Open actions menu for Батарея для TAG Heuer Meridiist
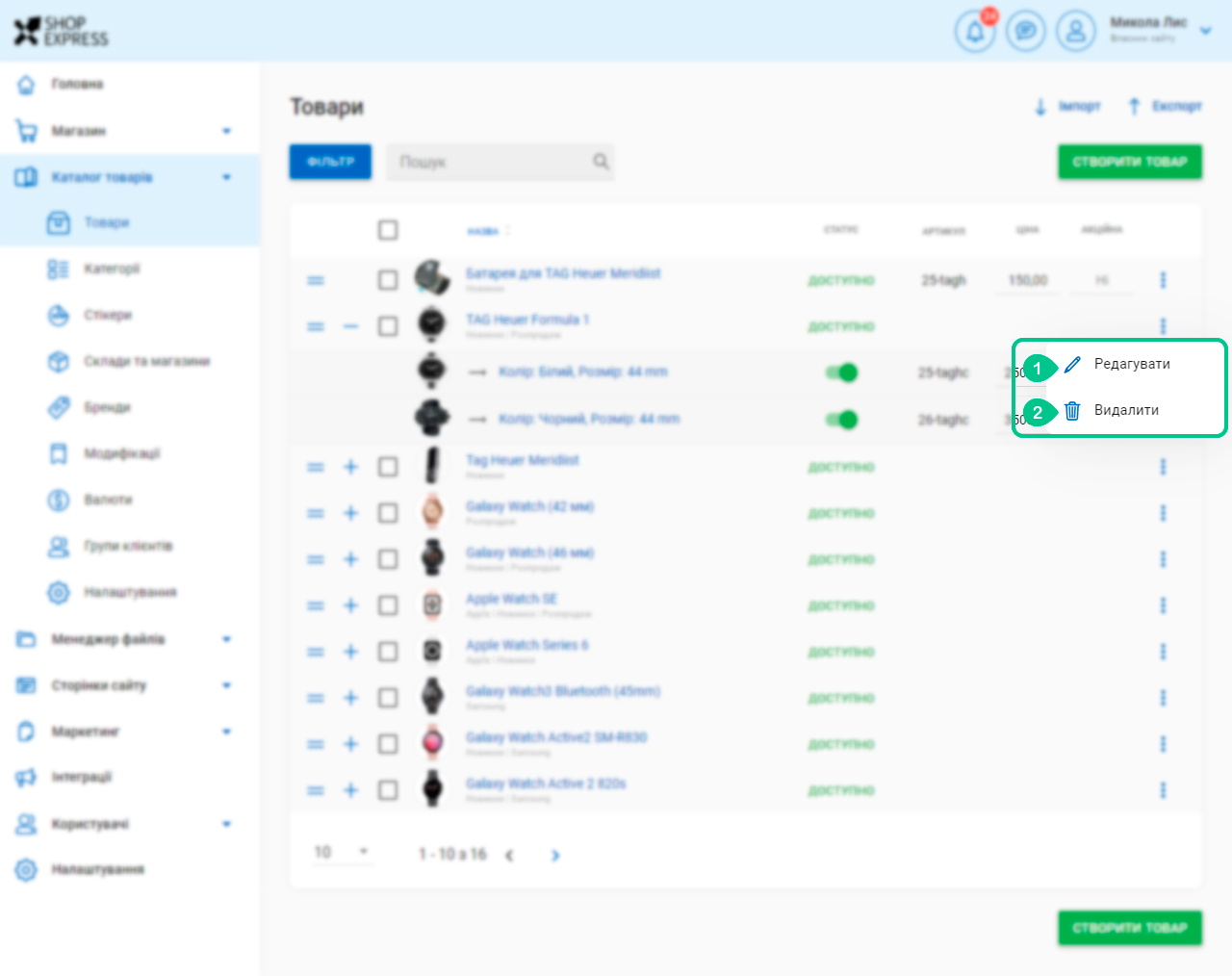This screenshot has width=1232, height=976. [1163, 280]
